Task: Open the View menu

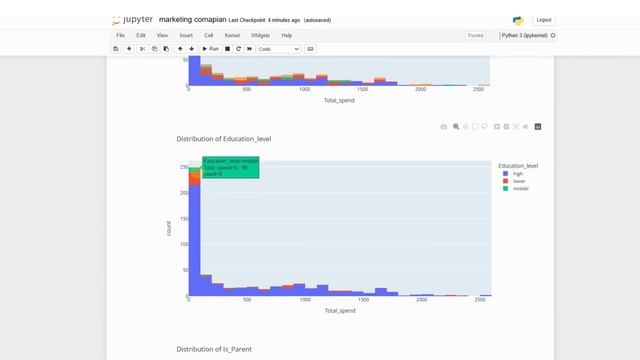Action: 162,36
